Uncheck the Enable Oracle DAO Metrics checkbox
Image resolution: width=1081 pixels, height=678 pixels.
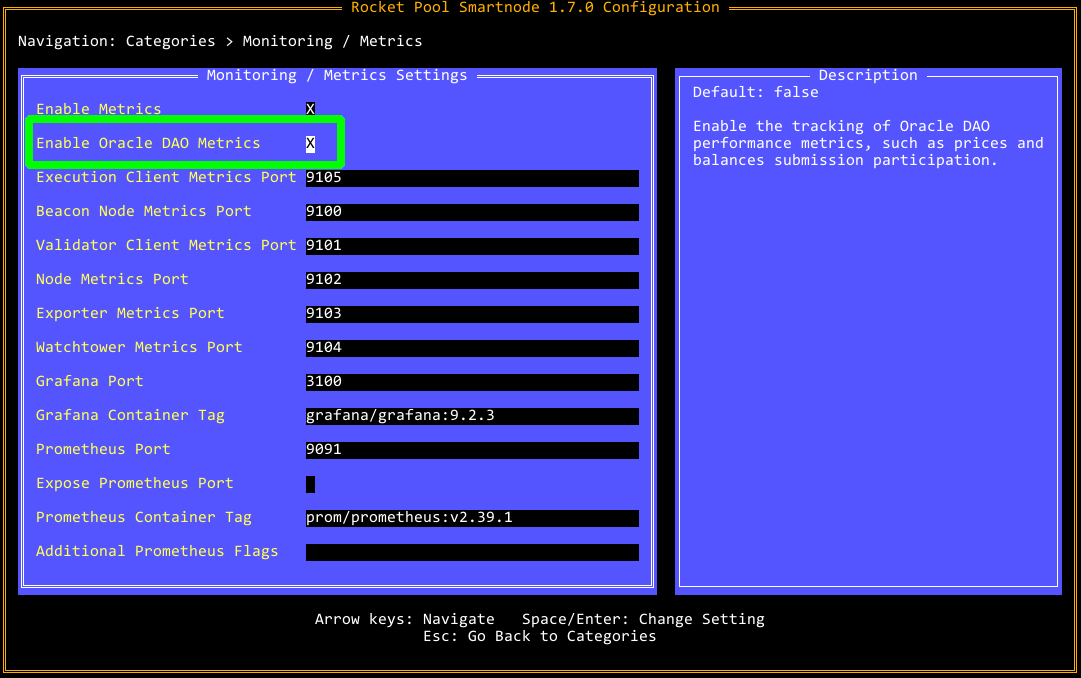(310, 143)
